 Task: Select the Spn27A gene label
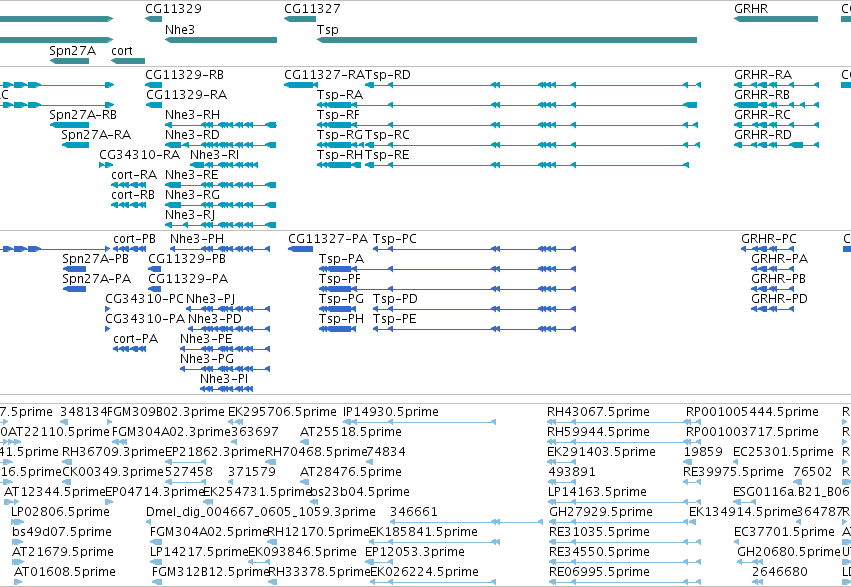[x=72, y=51]
